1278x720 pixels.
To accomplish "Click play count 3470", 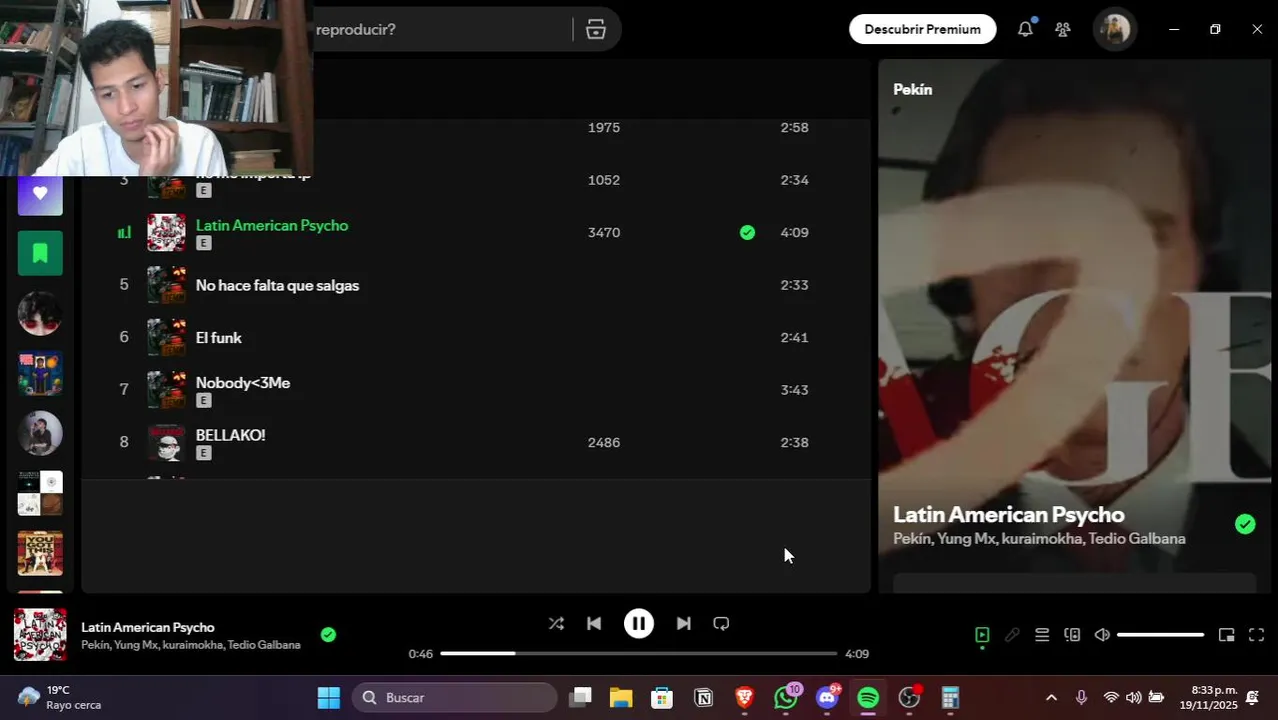I will click(604, 232).
